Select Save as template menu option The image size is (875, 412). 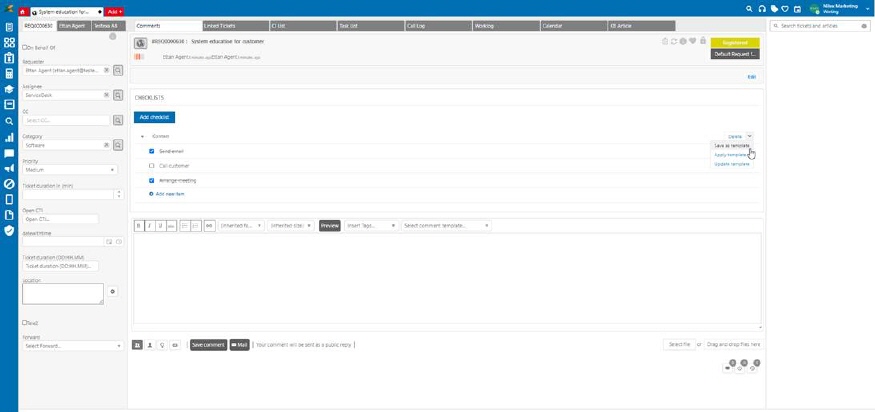731,145
